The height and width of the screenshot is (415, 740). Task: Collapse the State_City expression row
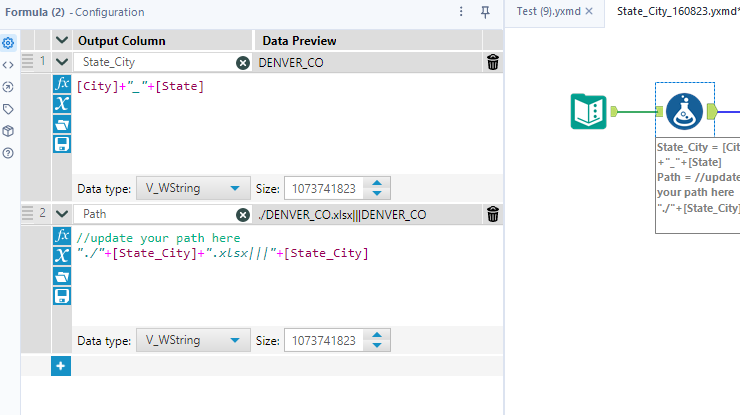(x=62, y=62)
